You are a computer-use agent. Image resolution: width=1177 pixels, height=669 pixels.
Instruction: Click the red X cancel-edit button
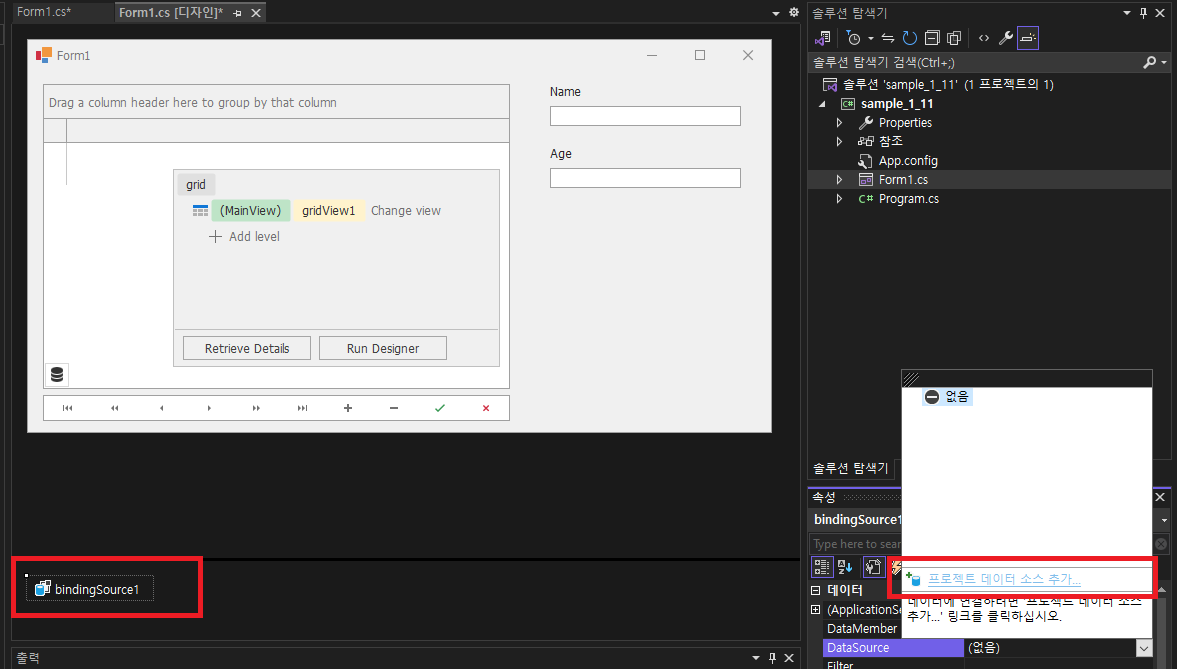tap(486, 408)
